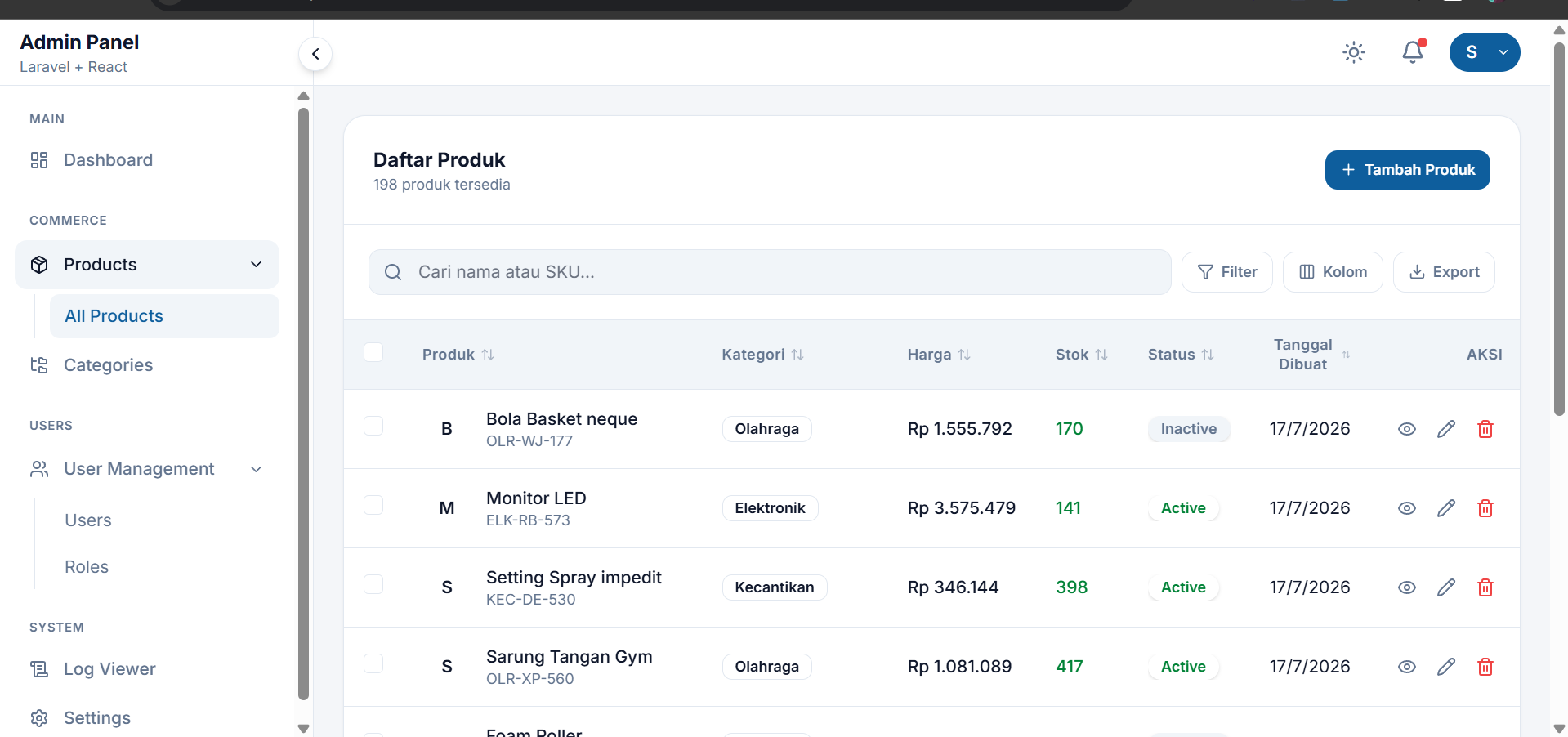1568x737 pixels.
Task: Open the user profile dropdown
Action: pyautogui.click(x=1485, y=52)
